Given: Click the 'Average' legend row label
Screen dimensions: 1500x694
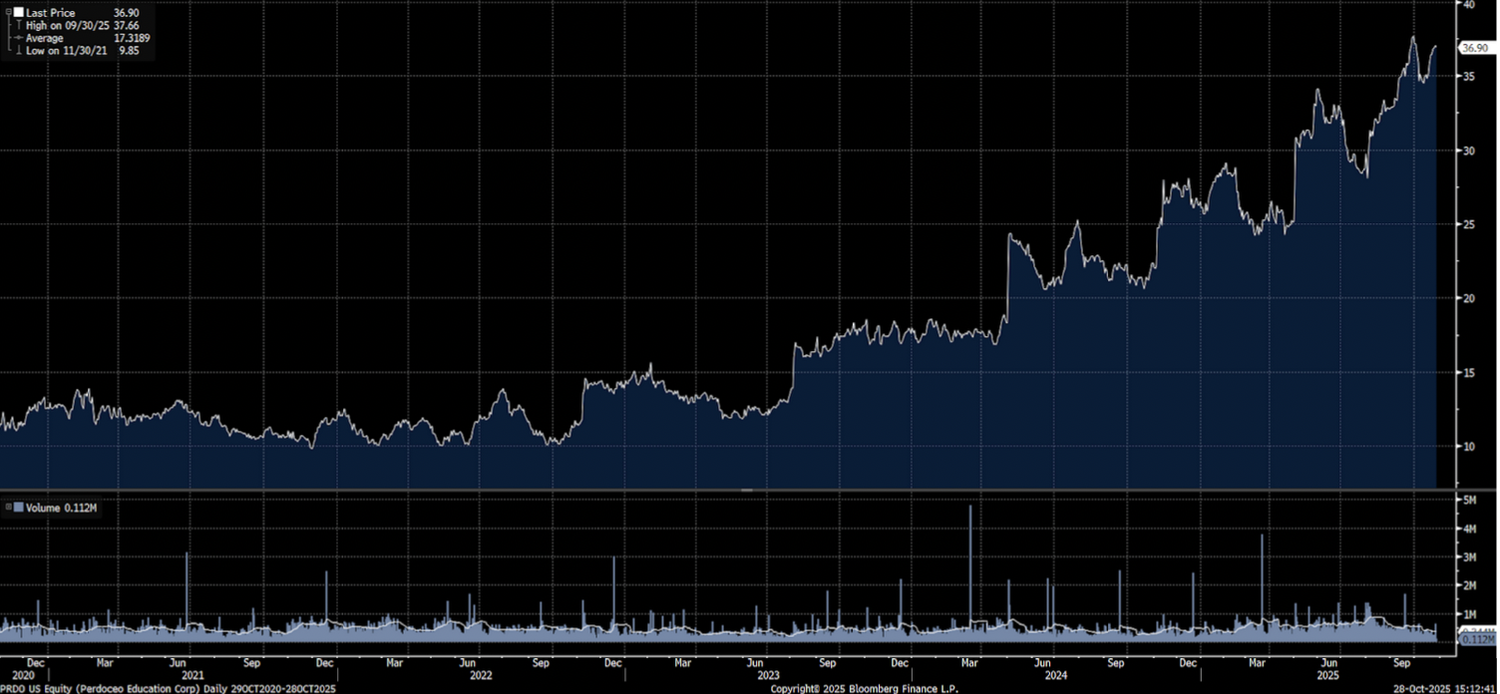Looking at the screenshot, I should click(45, 38).
